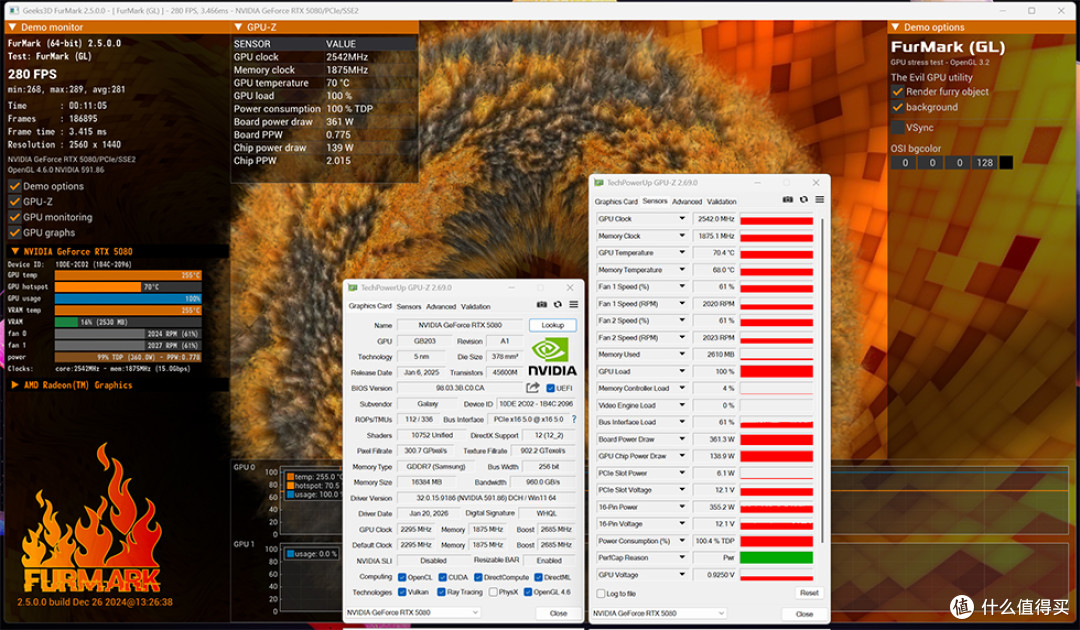The image size is (1080, 630).
Task: Click the black OSI bgcolor swatch
Action: coord(1006,162)
